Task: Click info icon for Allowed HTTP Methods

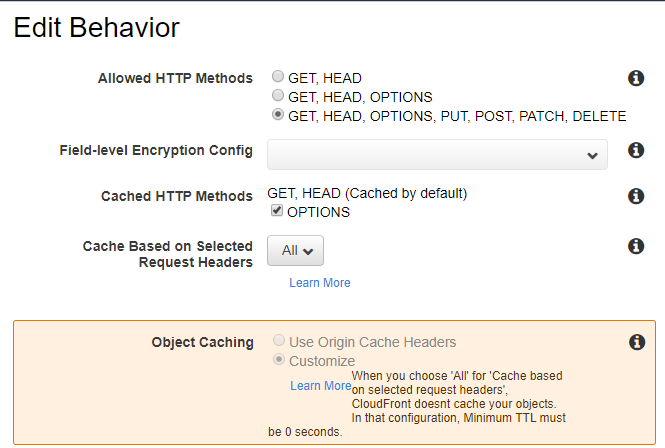Action: 635,78
